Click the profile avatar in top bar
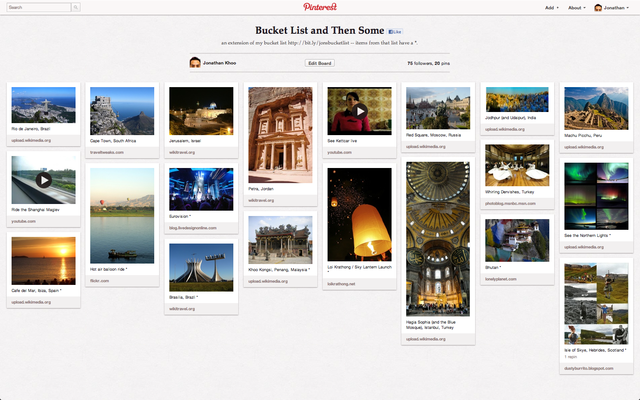640x400 pixels. [x=599, y=7]
